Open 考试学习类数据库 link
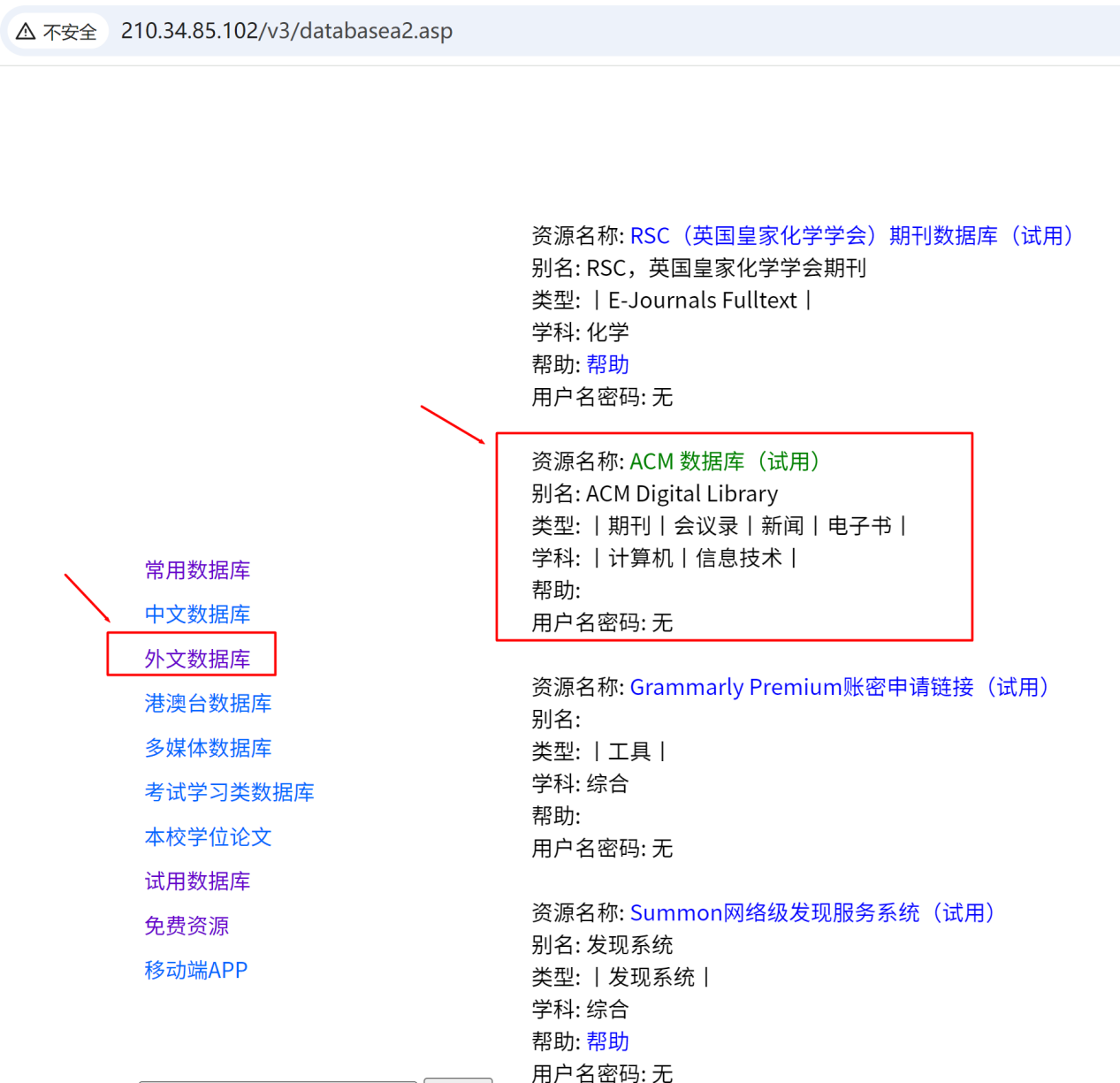The image size is (1120, 1083). coord(229,792)
